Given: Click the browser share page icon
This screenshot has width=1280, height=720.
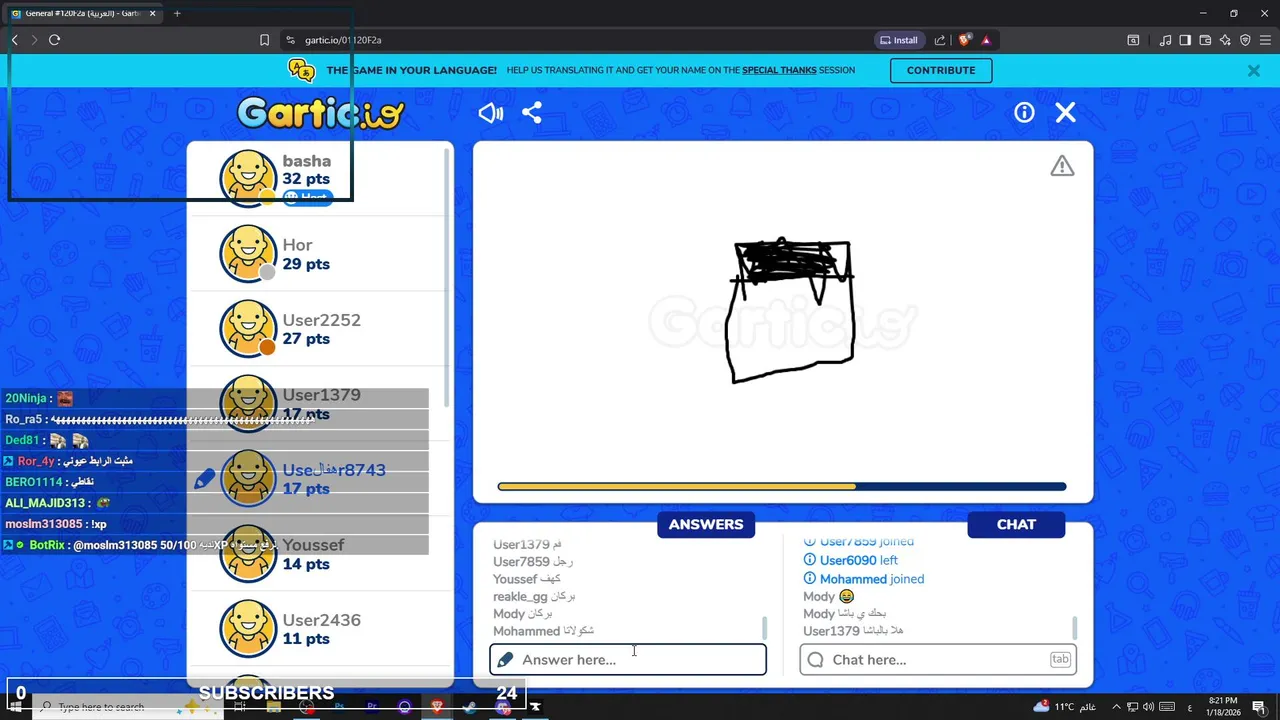Looking at the screenshot, I should click(940, 40).
